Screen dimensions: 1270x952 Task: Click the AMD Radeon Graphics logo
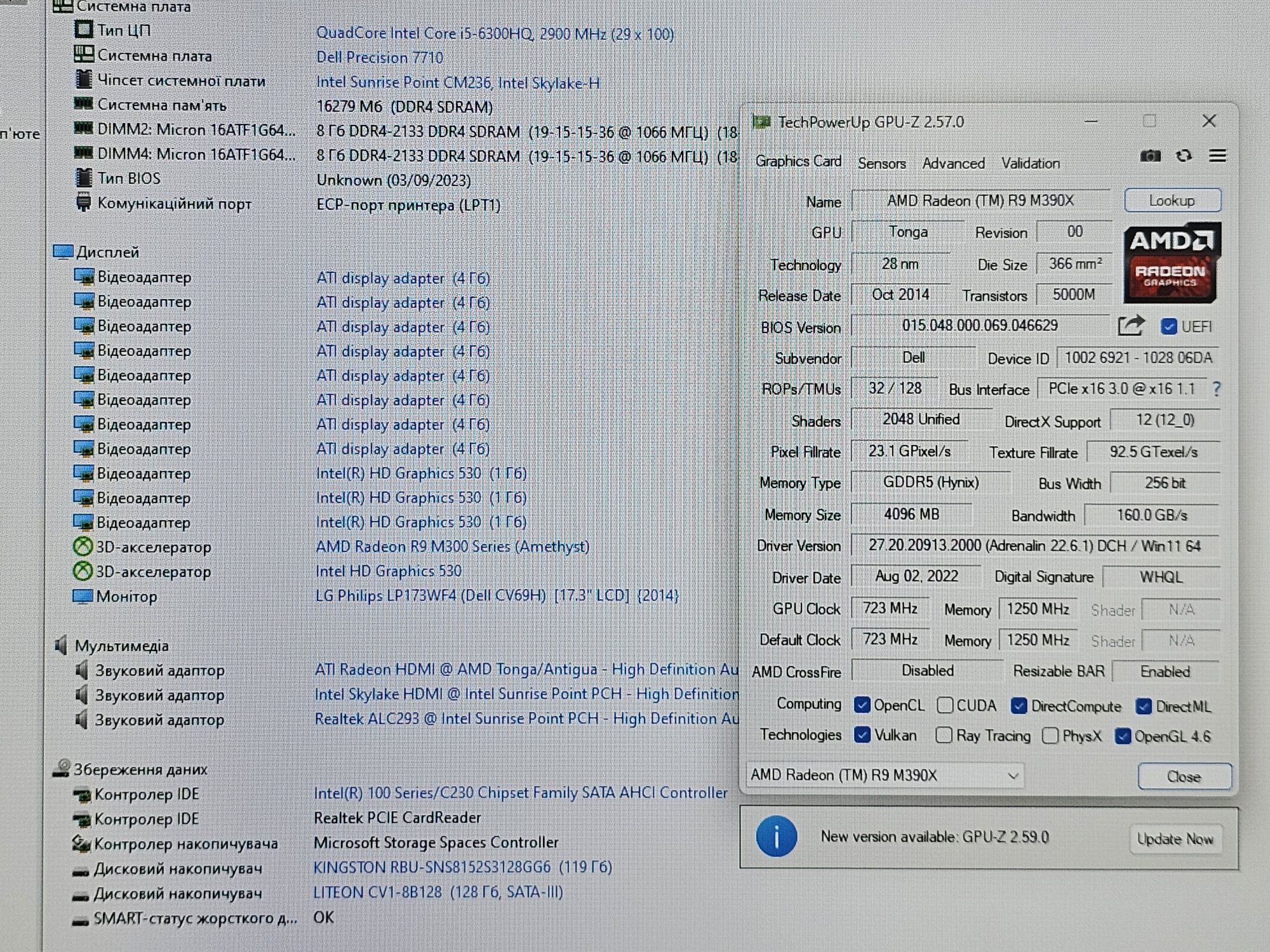click(x=1172, y=262)
